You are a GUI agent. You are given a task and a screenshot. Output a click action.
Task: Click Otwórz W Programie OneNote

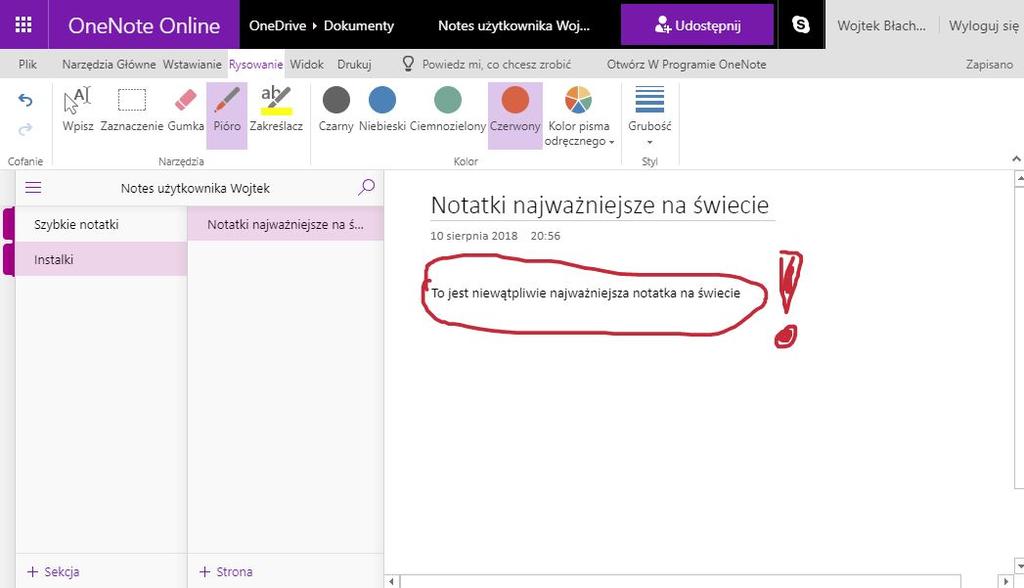tap(686, 64)
